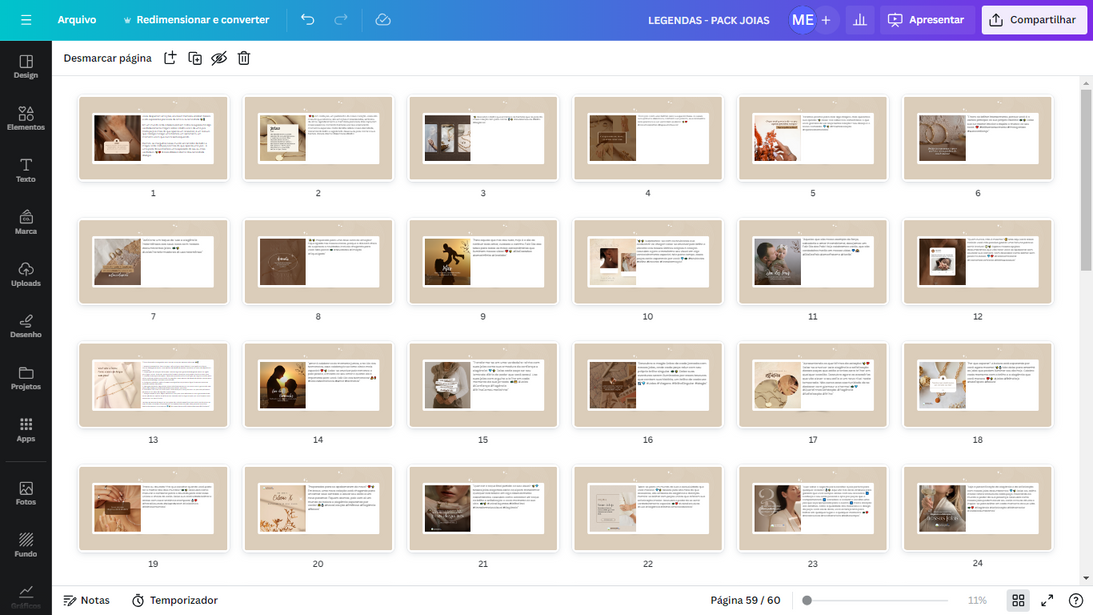Screen dimensions: 1093x615
Task: Click the cloud save status icon
Action: [x=383, y=20]
